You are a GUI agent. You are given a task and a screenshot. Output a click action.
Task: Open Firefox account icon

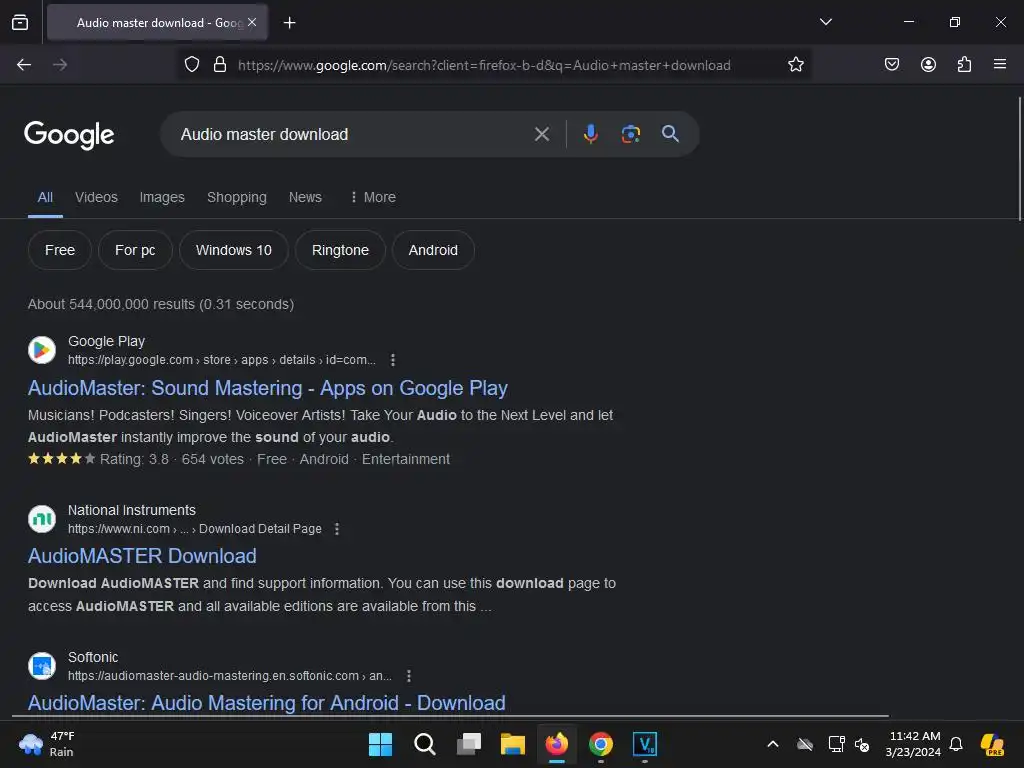pyautogui.click(x=928, y=64)
